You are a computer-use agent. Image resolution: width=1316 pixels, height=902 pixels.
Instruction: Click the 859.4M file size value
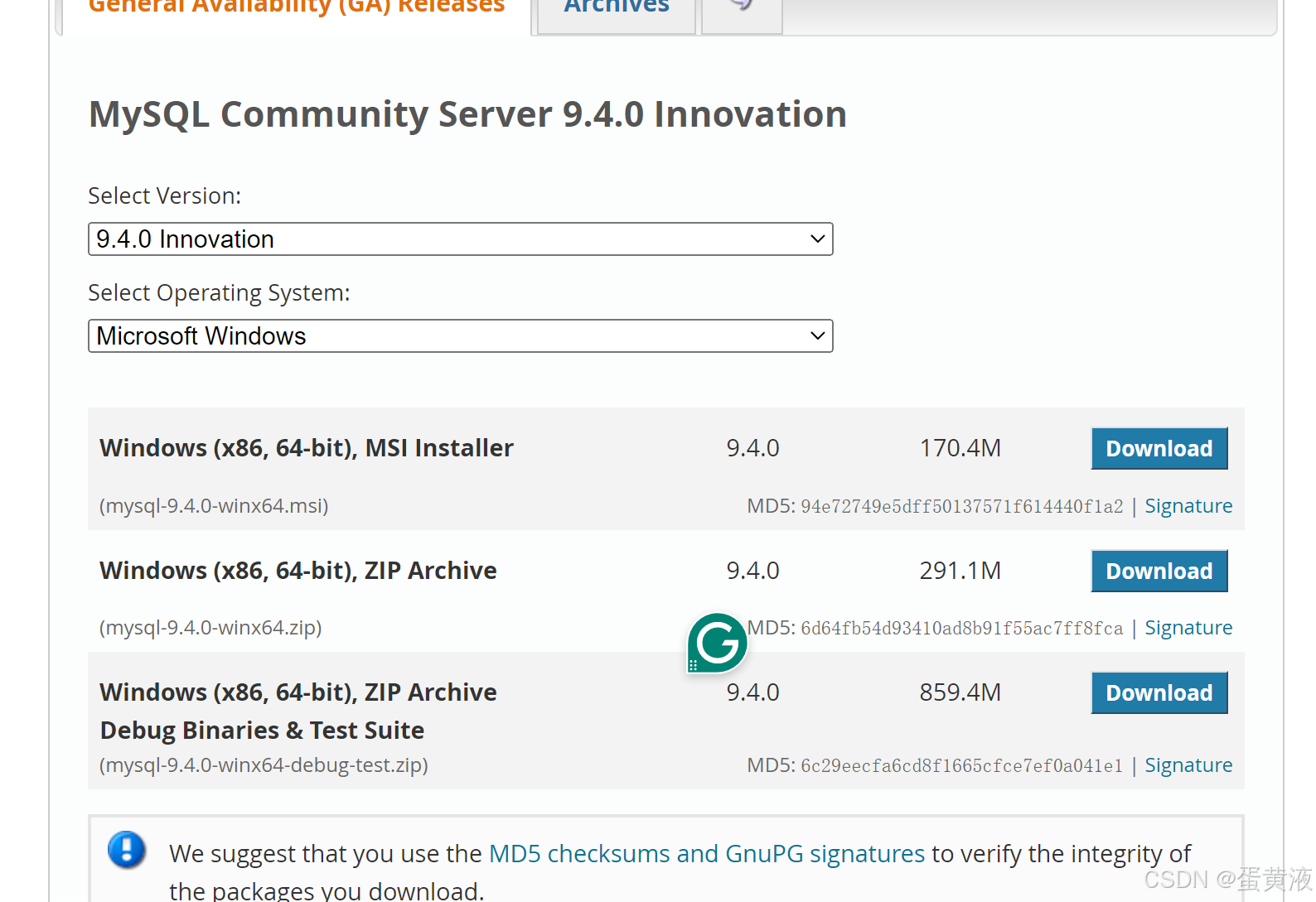pos(960,692)
